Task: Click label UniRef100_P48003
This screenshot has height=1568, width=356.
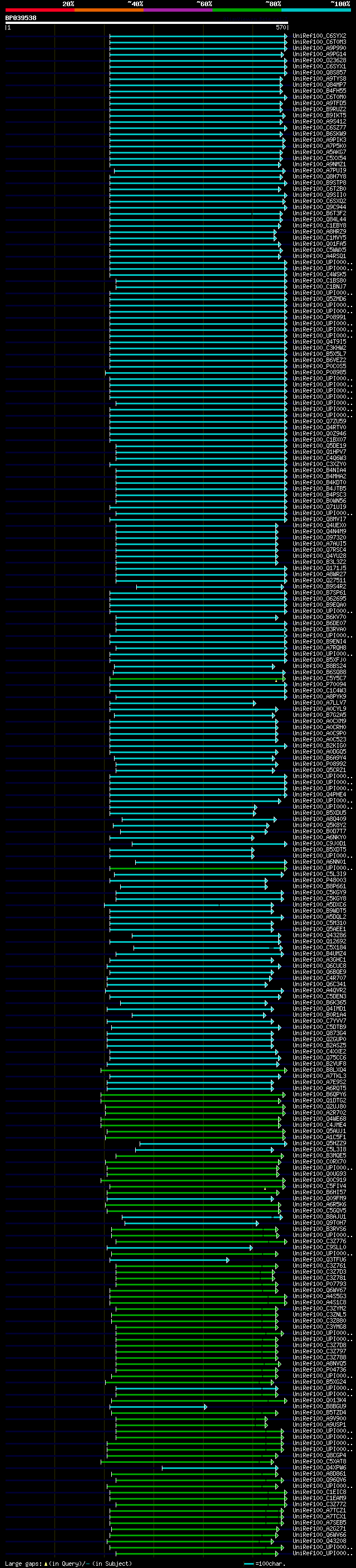Action: (x=319, y=881)
